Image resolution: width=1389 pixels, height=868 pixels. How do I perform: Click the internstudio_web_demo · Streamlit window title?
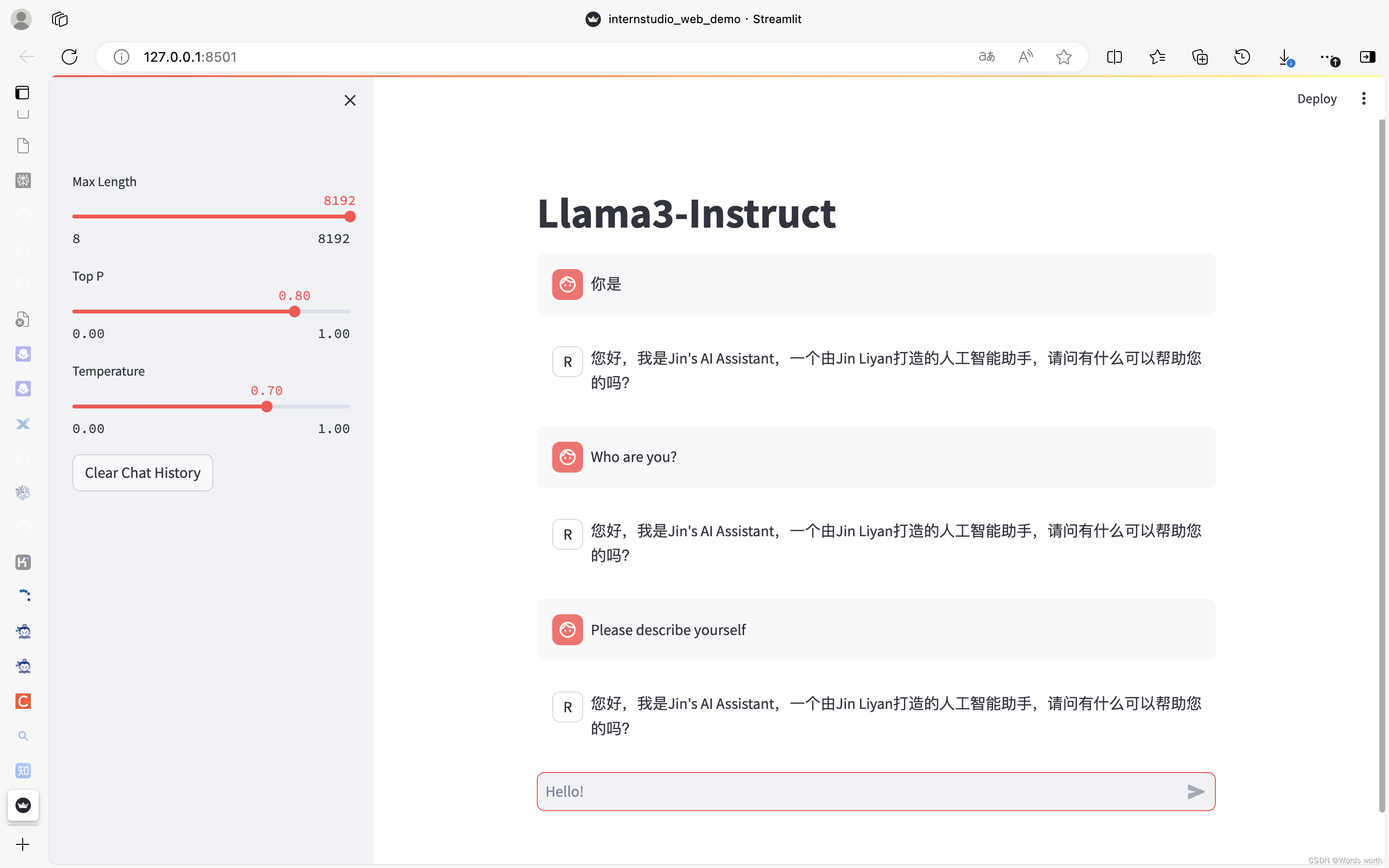pos(704,19)
